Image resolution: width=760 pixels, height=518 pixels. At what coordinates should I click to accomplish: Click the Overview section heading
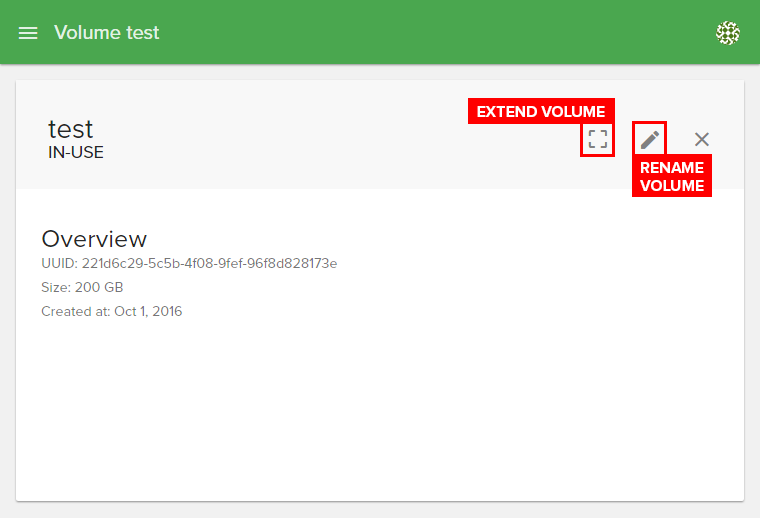(x=94, y=239)
